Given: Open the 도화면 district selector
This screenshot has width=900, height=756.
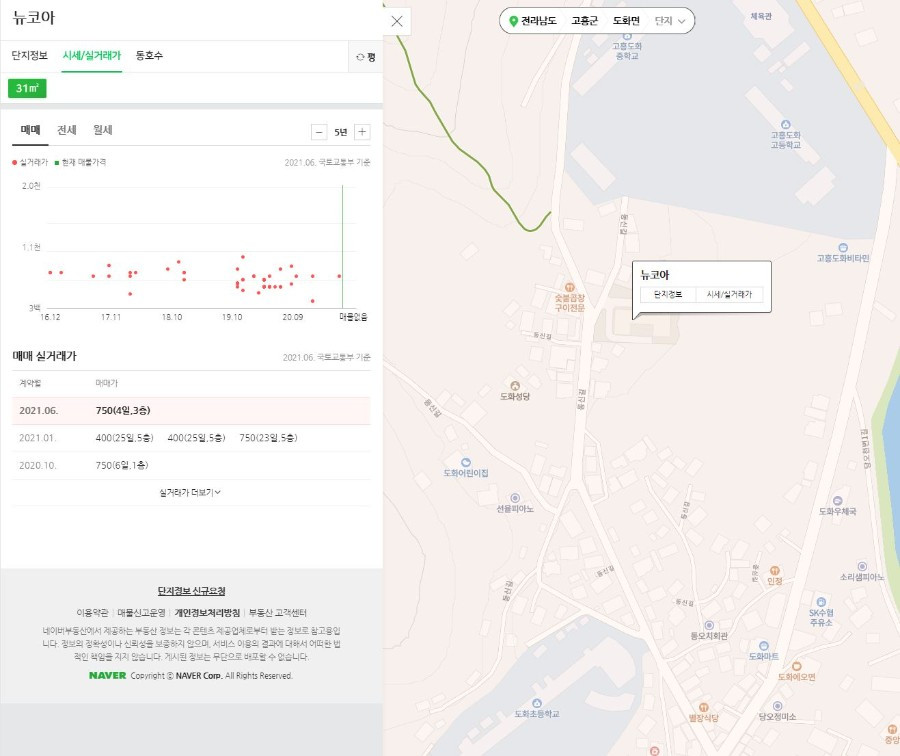Looking at the screenshot, I should (x=626, y=21).
